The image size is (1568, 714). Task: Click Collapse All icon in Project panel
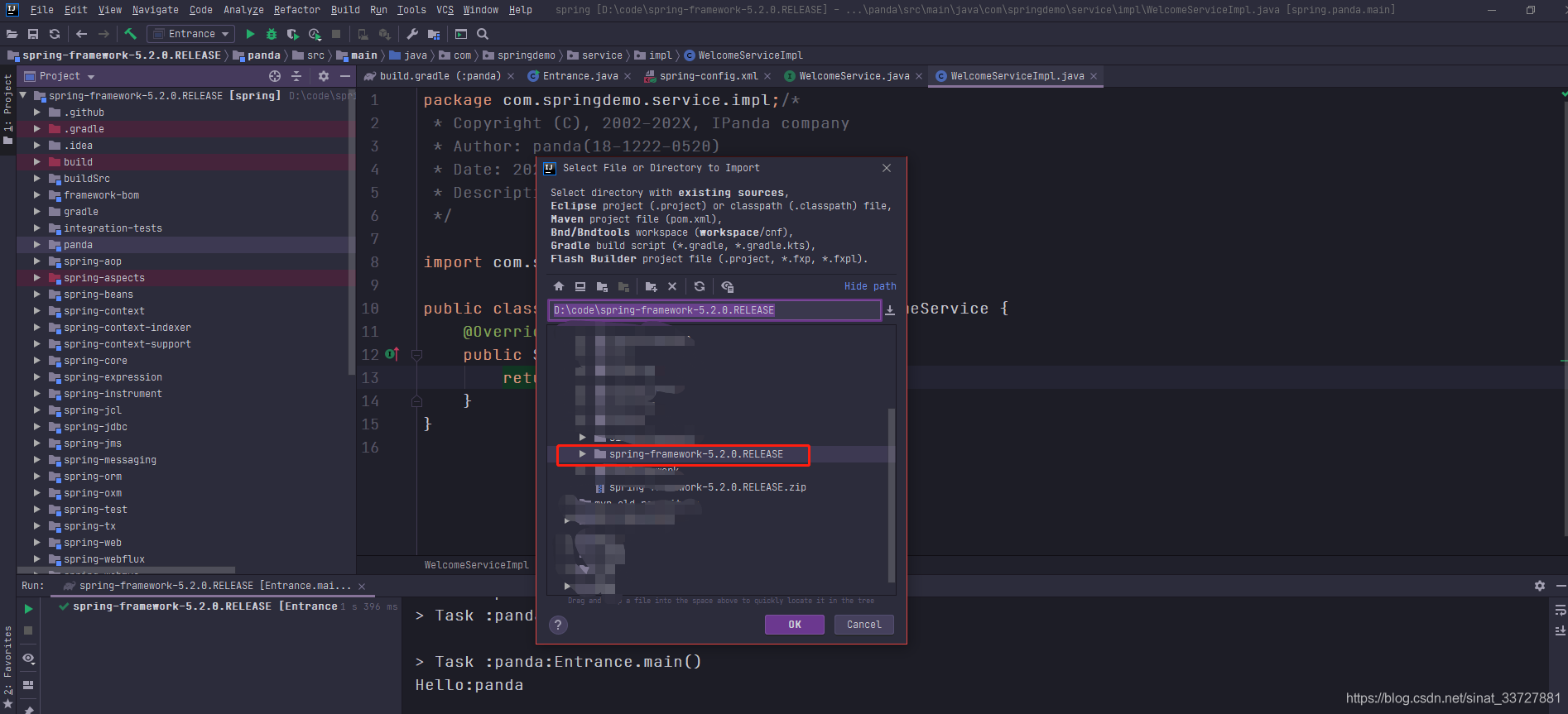(296, 76)
